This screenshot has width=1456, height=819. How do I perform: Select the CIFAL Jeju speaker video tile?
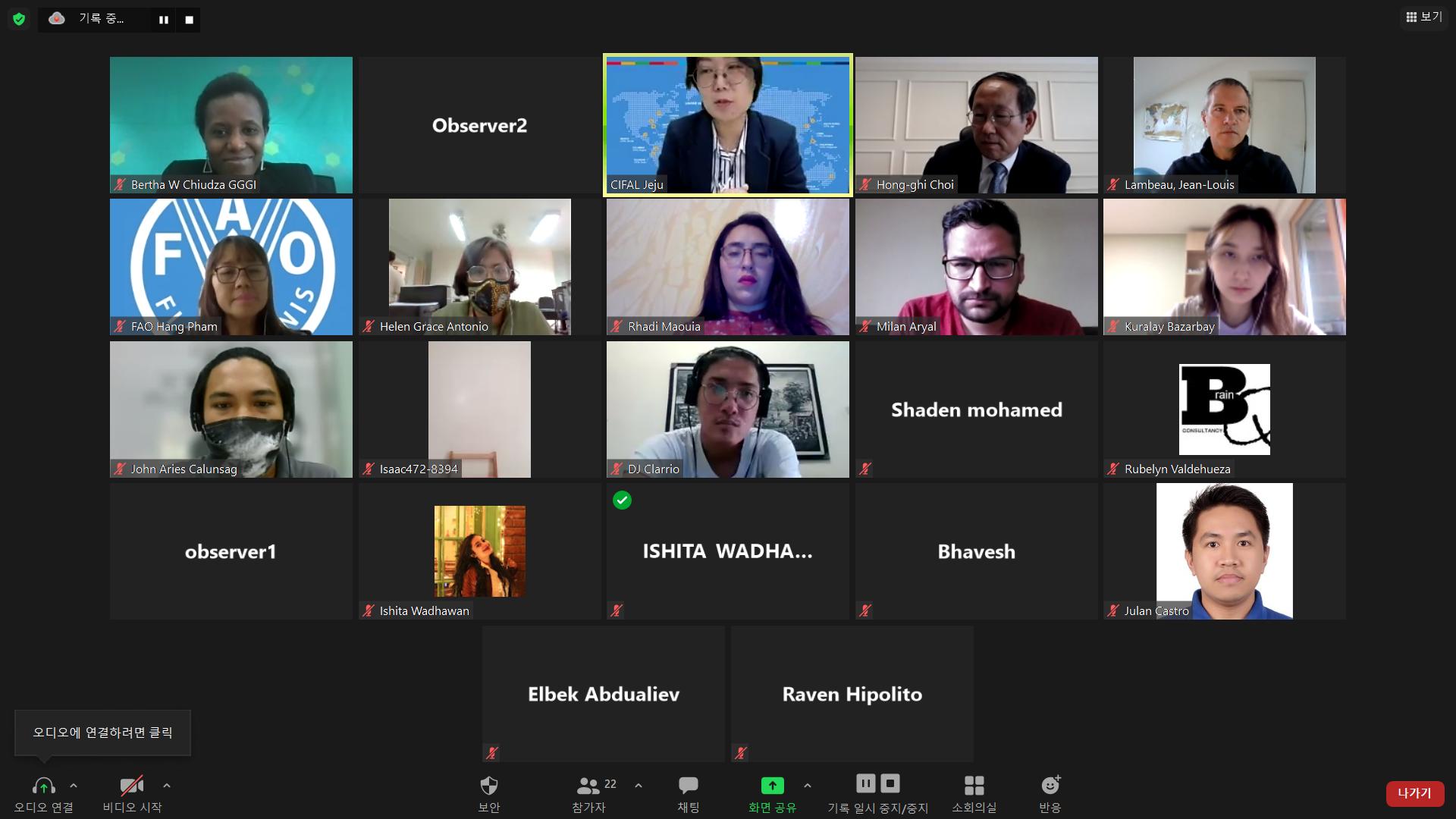tap(728, 125)
